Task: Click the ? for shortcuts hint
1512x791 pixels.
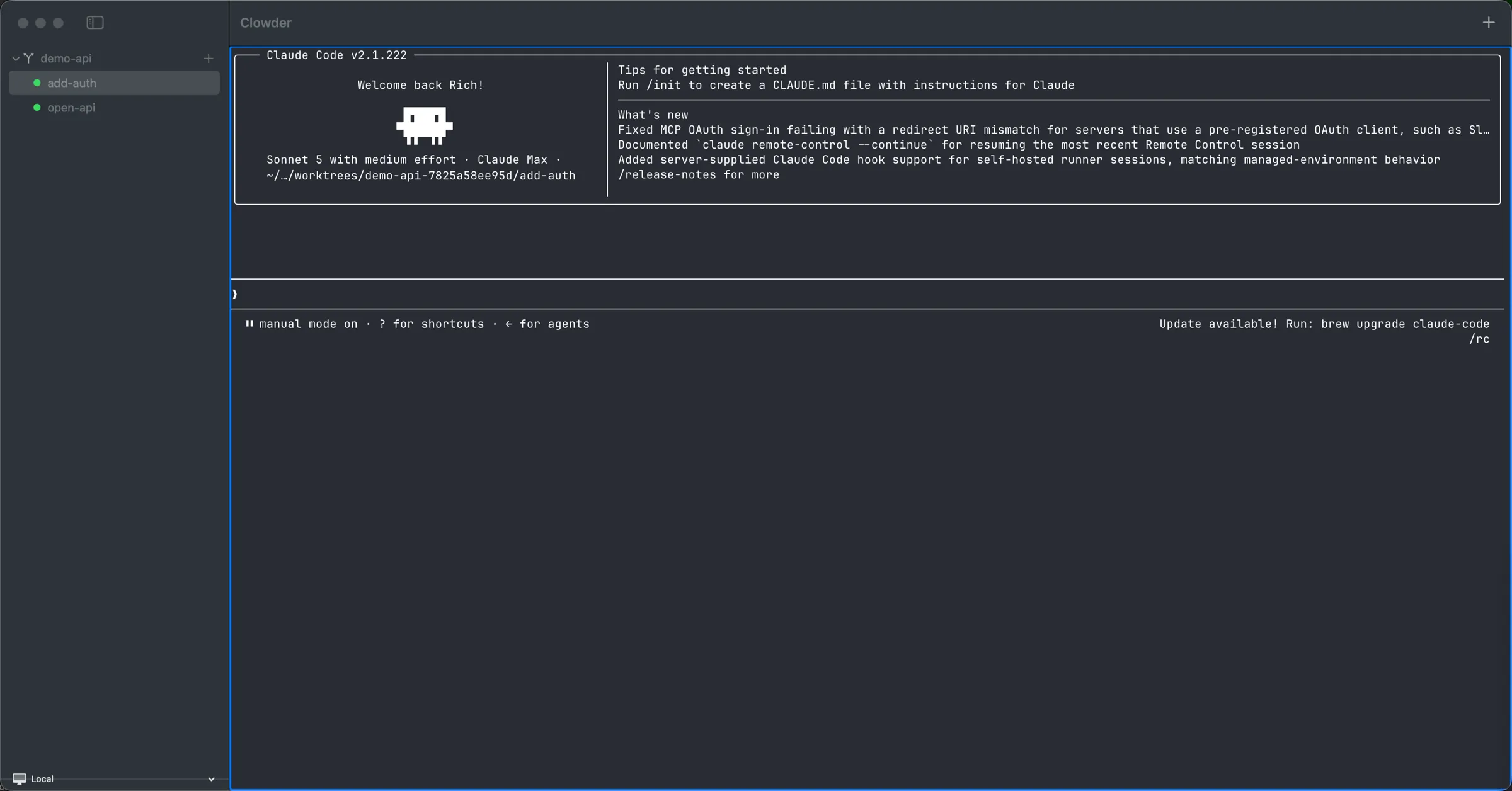Action: point(432,324)
